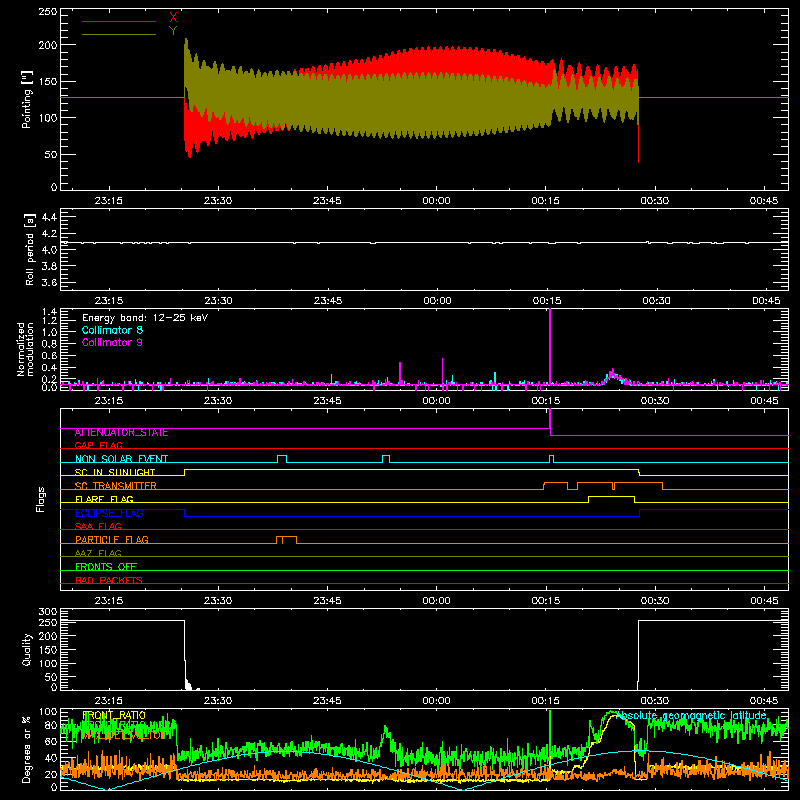
Task: Click the tall magenta Collimator 9 spike near 00:15
Action: point(550,345)
